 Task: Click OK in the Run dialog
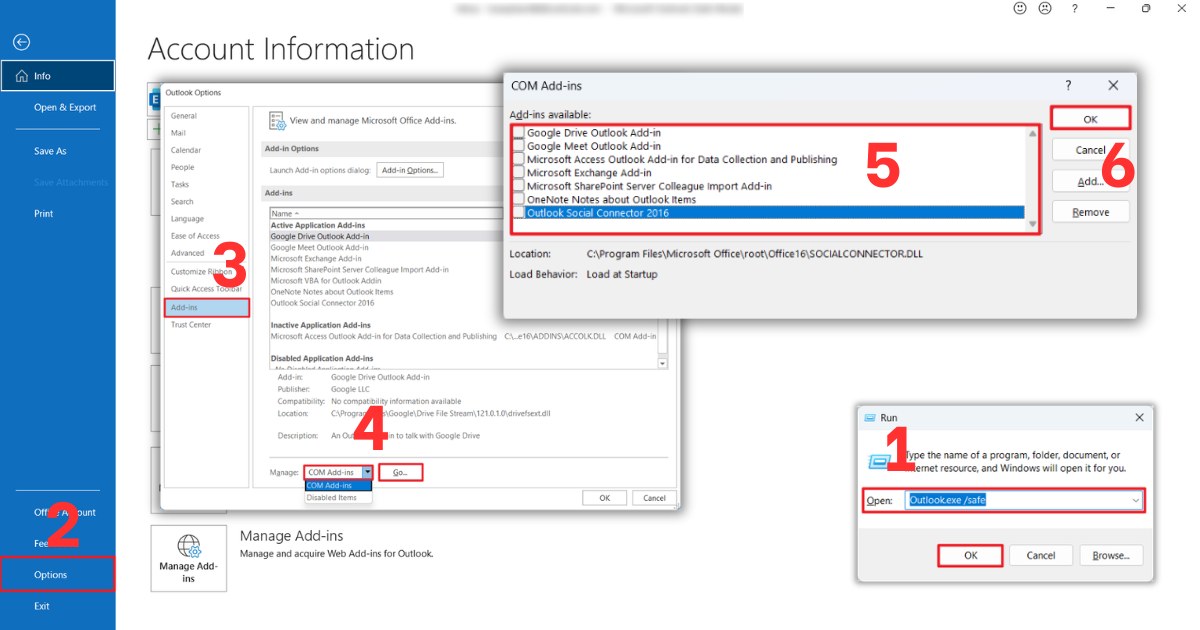pos(970,555)
